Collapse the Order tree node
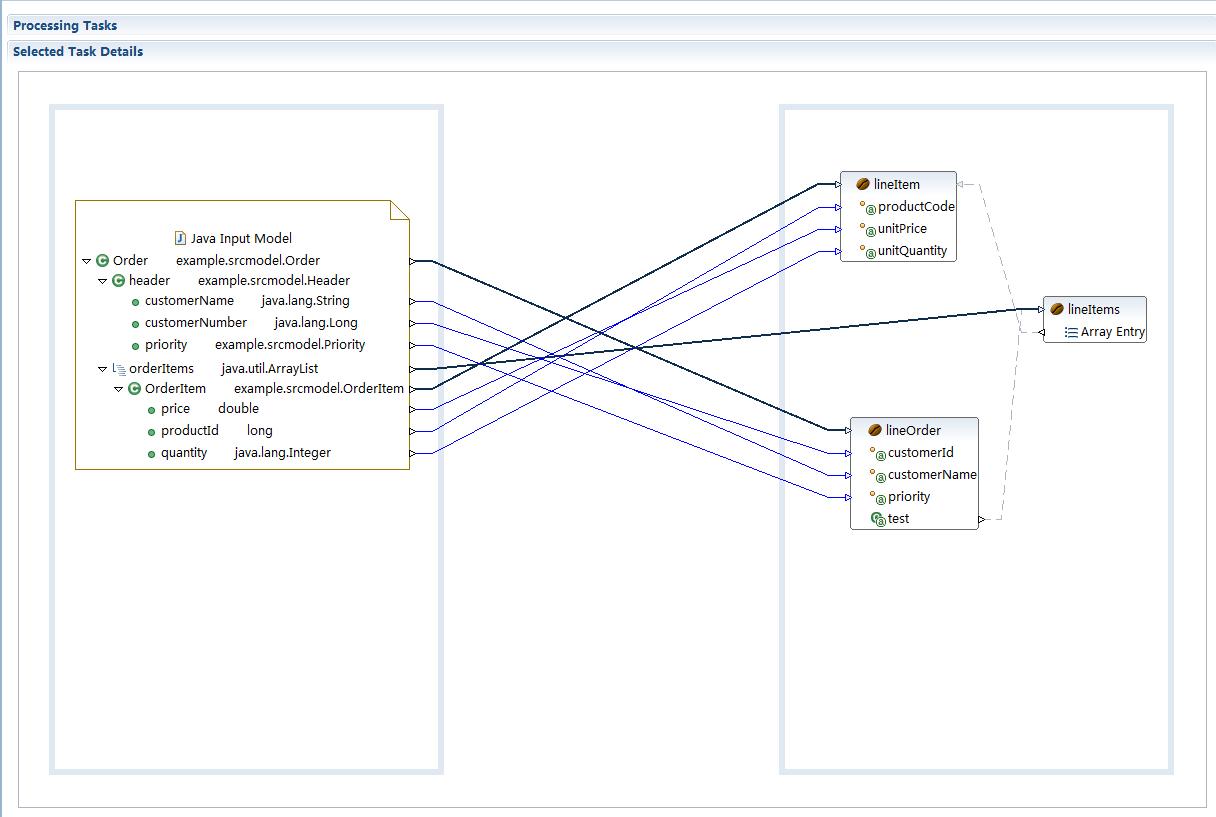Image resolution: width=1216 pixels, height=817 pixels. coord(87,261)
